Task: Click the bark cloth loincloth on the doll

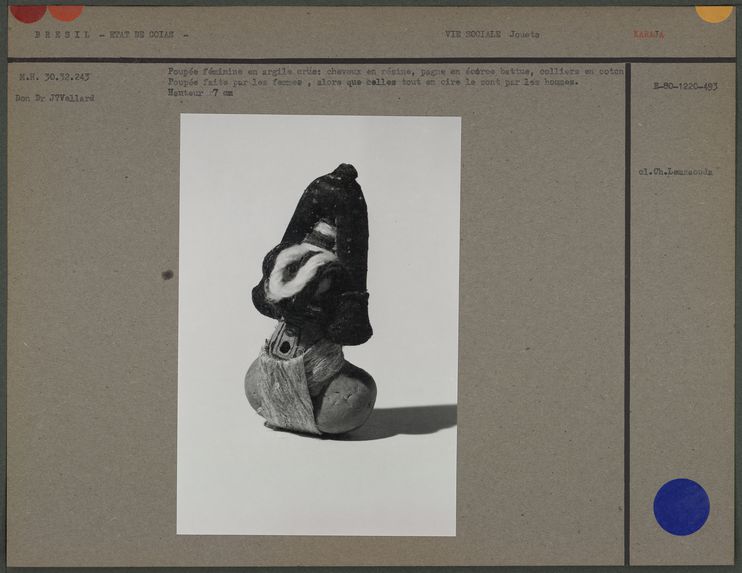Action: pyautogui.click(x=285, y=390)
